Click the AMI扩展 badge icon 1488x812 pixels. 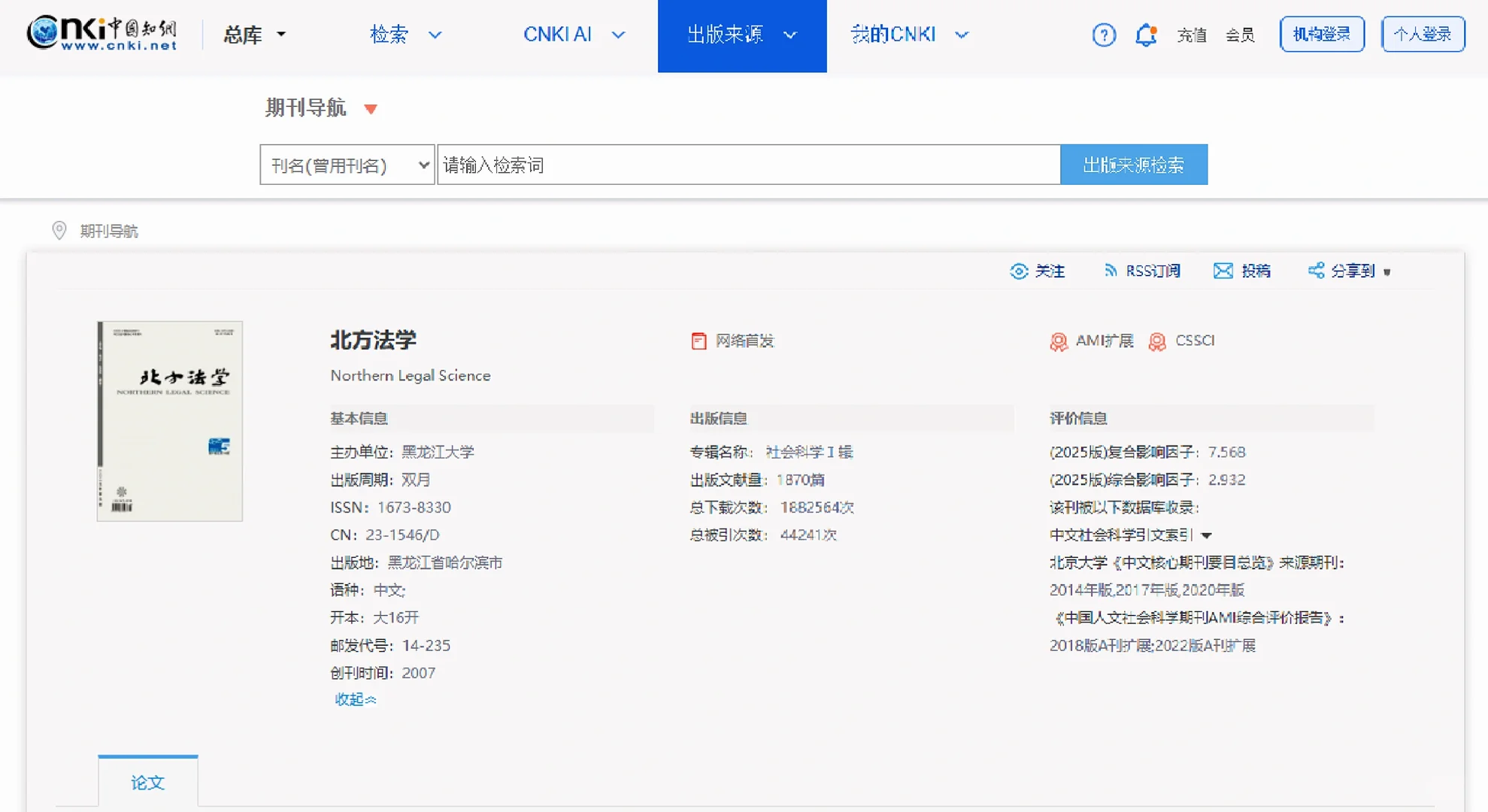coord(1059,342)
